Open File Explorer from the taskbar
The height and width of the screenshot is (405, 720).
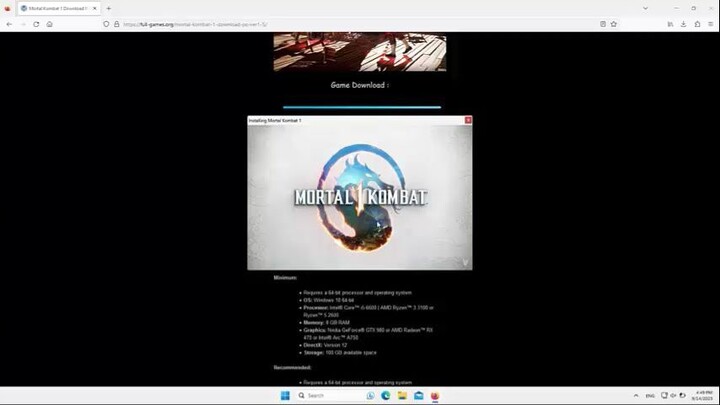(402, 395)
